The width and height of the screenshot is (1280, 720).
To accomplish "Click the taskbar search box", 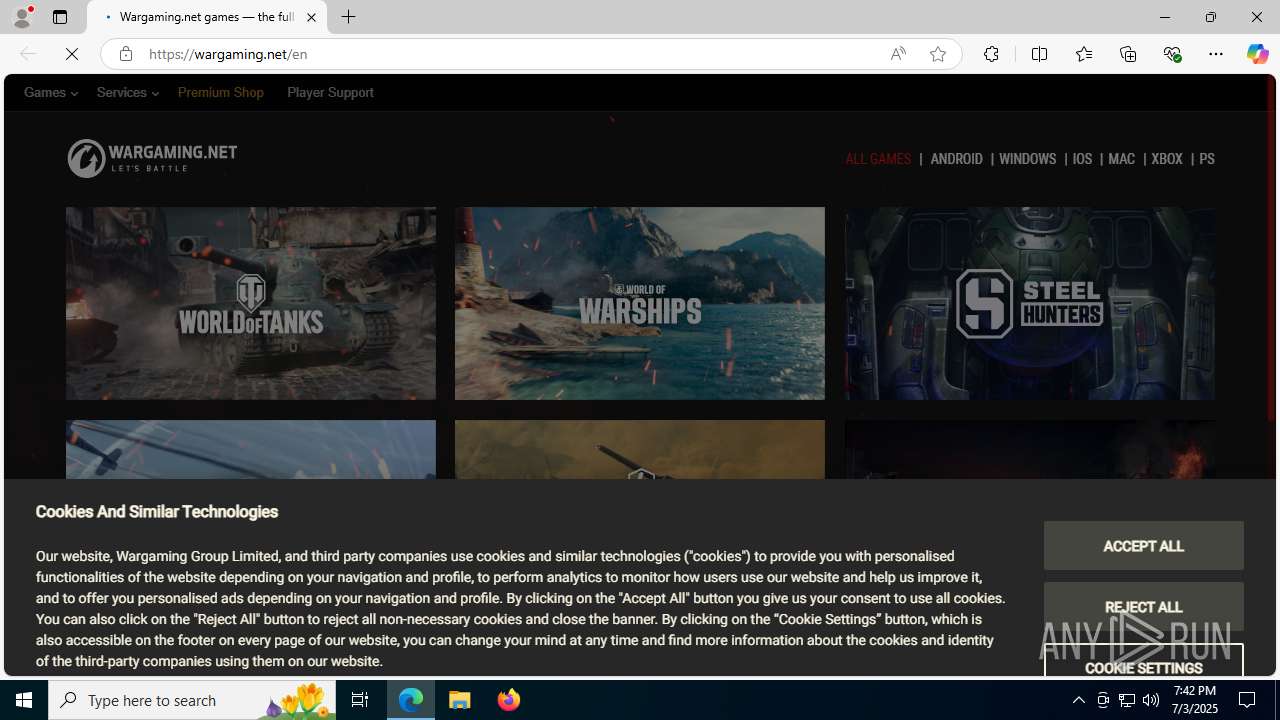I will [192, 700].
